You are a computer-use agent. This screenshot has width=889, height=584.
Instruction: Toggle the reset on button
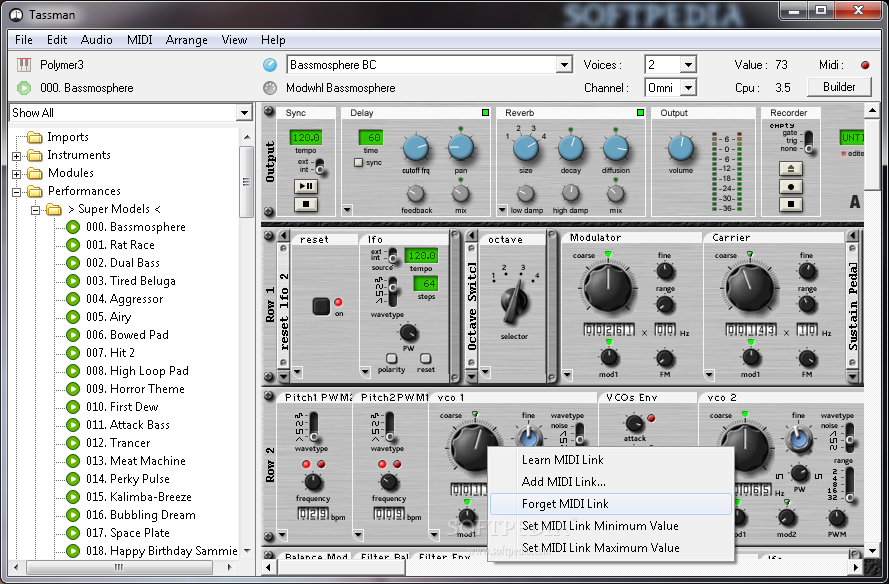coord(321,307)
